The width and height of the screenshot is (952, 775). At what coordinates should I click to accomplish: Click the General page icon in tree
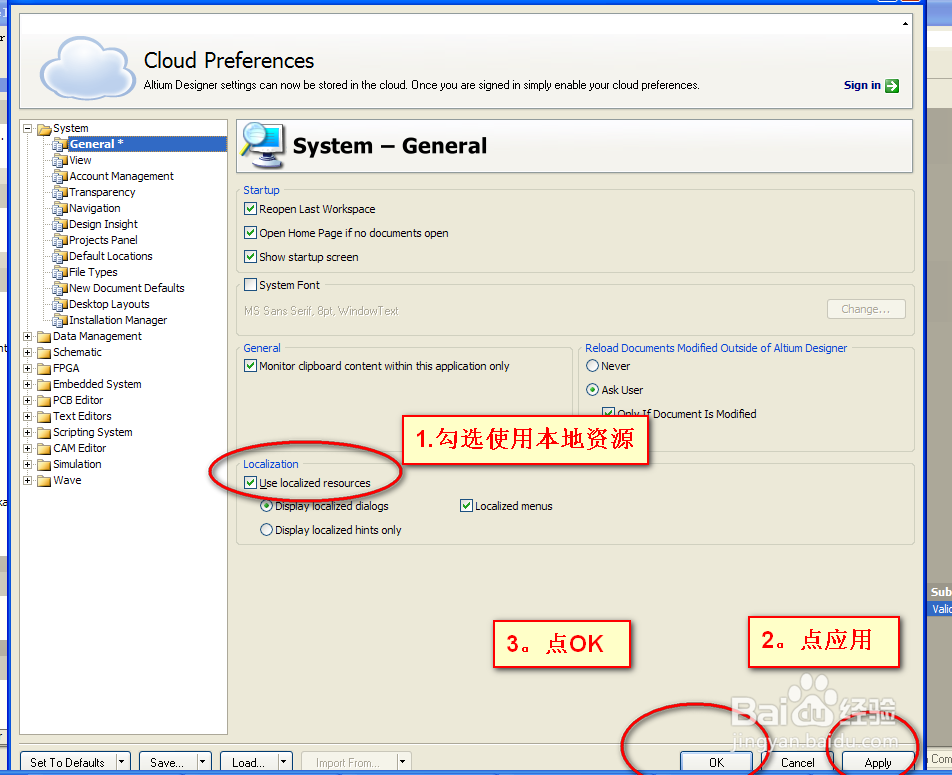pos(60,145)
